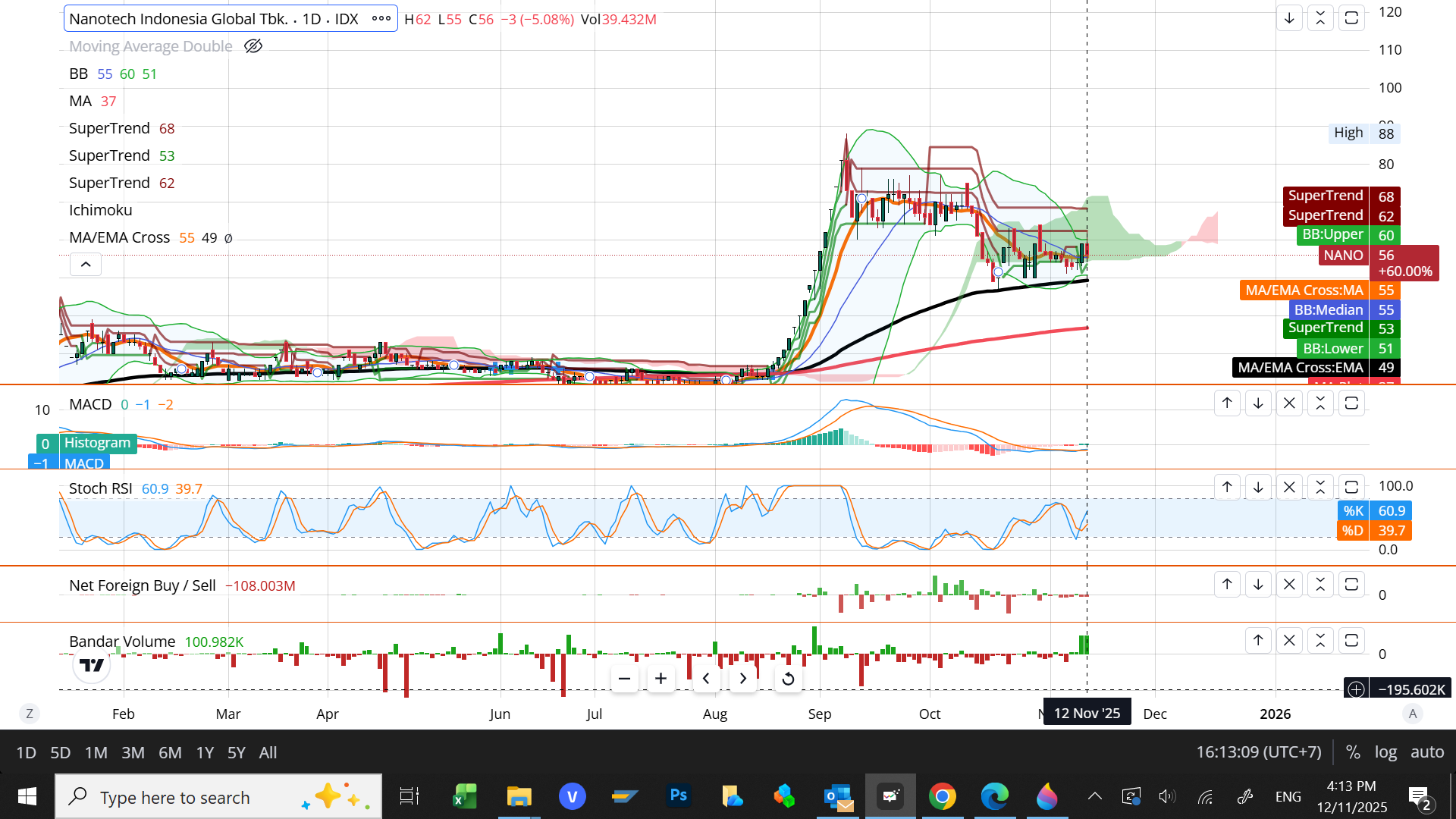
Task: Toggle percent scale mode
Action: pos(1352,752)
